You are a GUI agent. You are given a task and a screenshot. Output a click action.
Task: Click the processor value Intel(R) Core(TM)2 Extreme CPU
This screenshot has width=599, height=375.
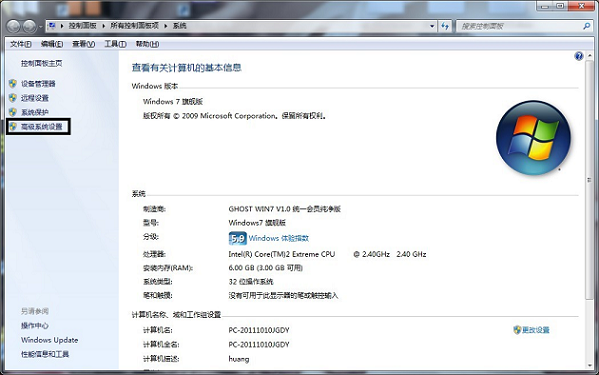[x=282, y=254]
